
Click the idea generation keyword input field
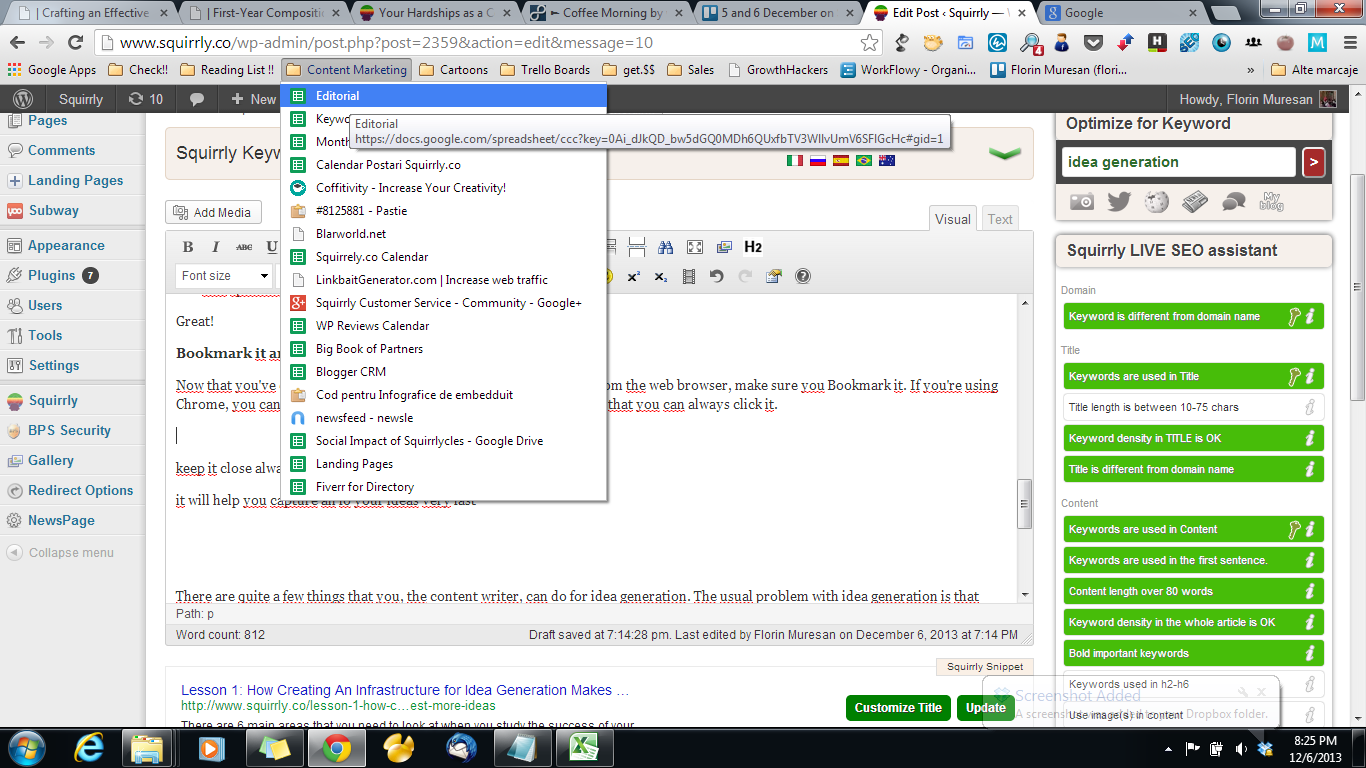[x=1178, y=162]
